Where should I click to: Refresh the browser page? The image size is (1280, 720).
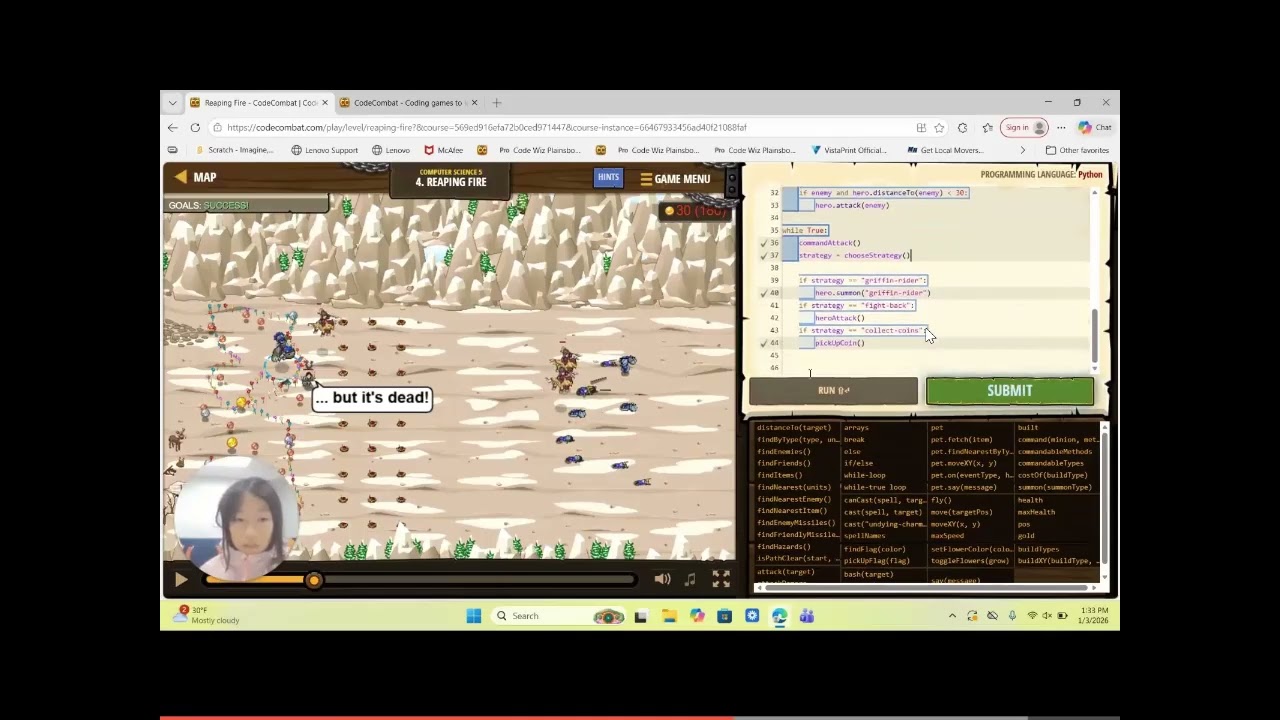tap(195, 128)
